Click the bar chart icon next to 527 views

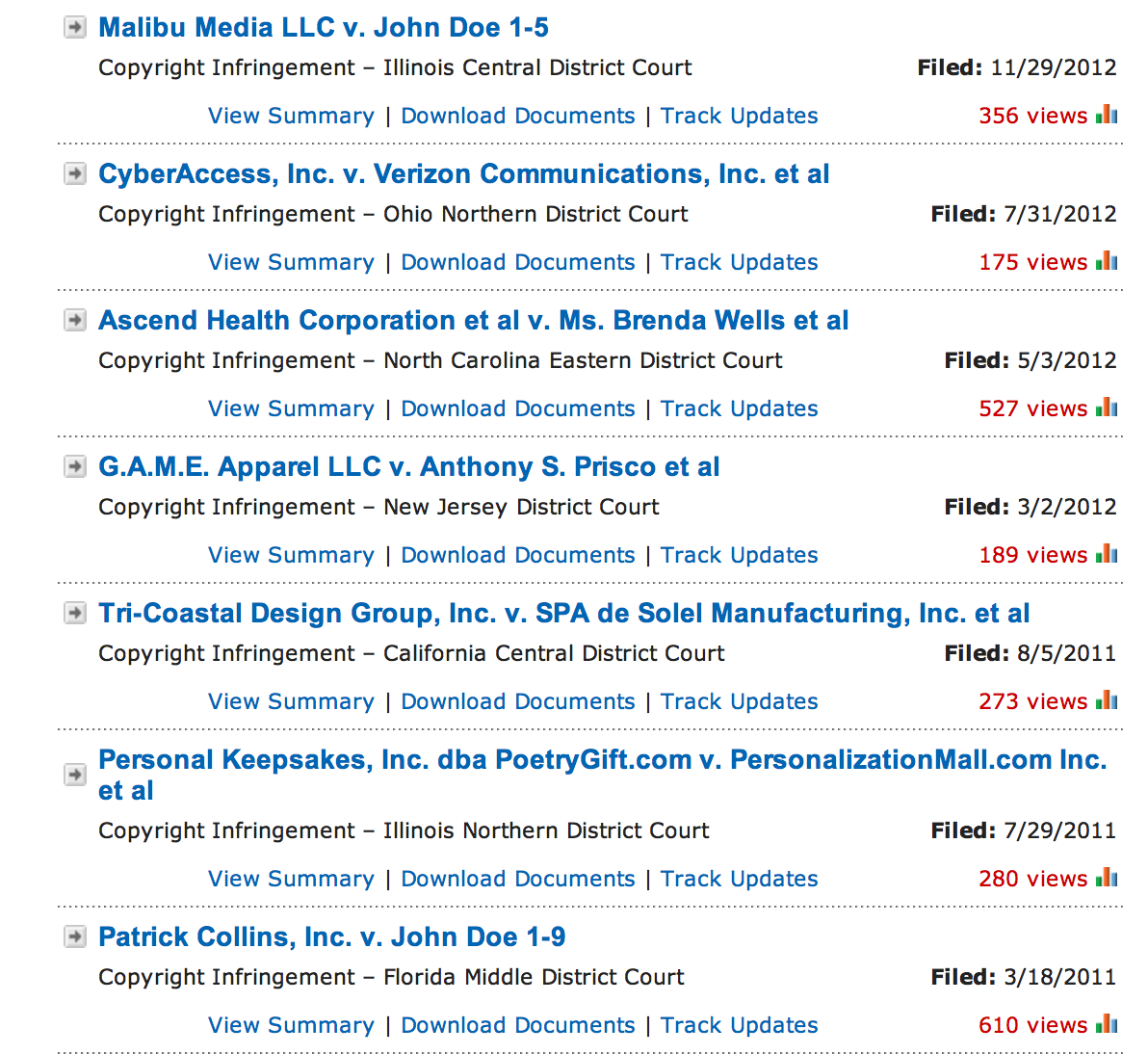1108,408
